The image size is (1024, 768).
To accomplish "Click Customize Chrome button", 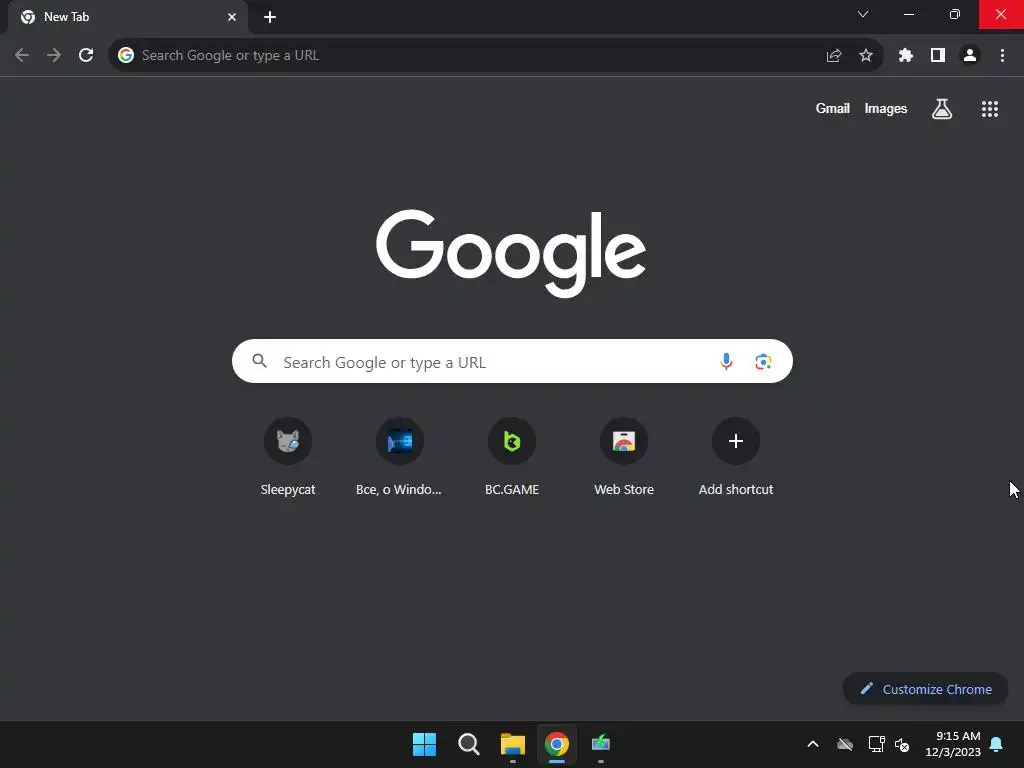I will tap(925, 689).
